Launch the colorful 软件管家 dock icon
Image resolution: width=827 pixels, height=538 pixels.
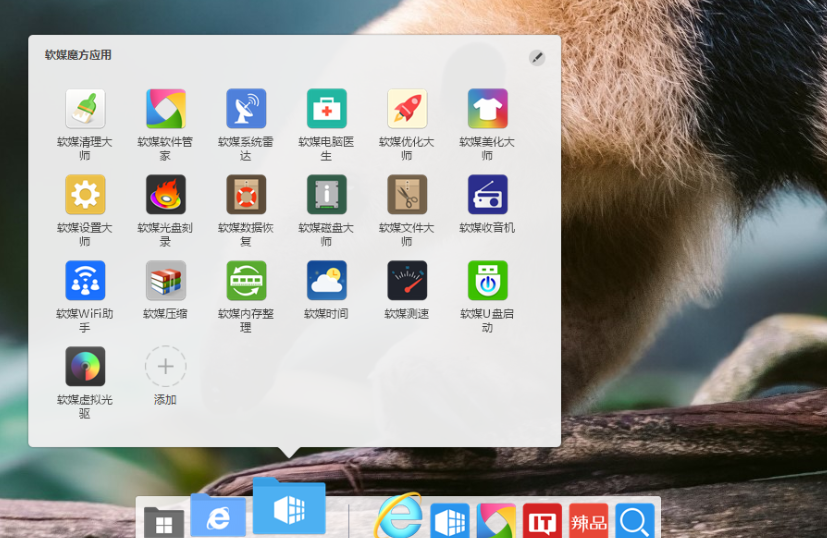[496, 521]
